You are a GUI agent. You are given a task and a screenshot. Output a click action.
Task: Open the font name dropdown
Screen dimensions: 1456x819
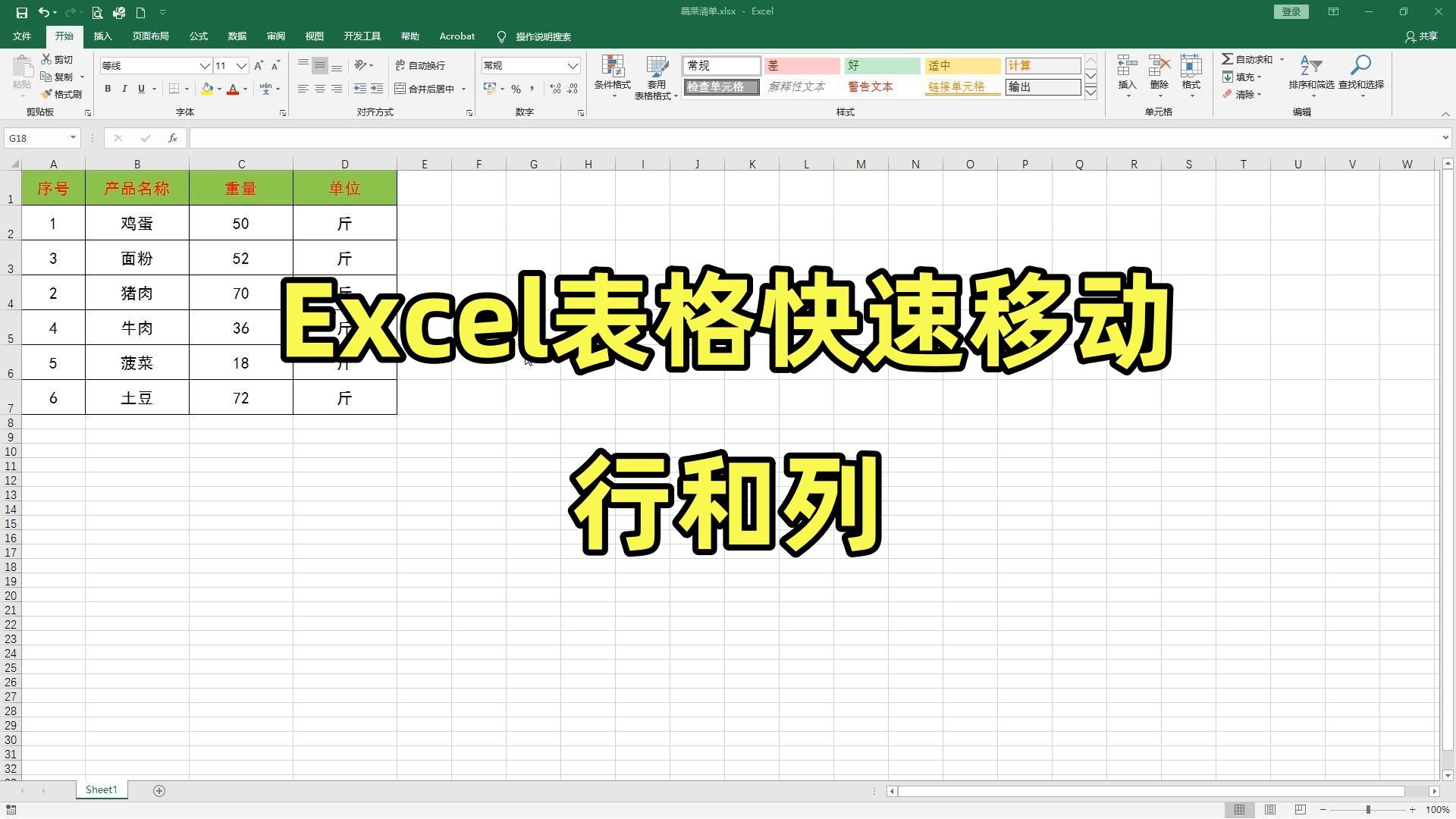204,66
